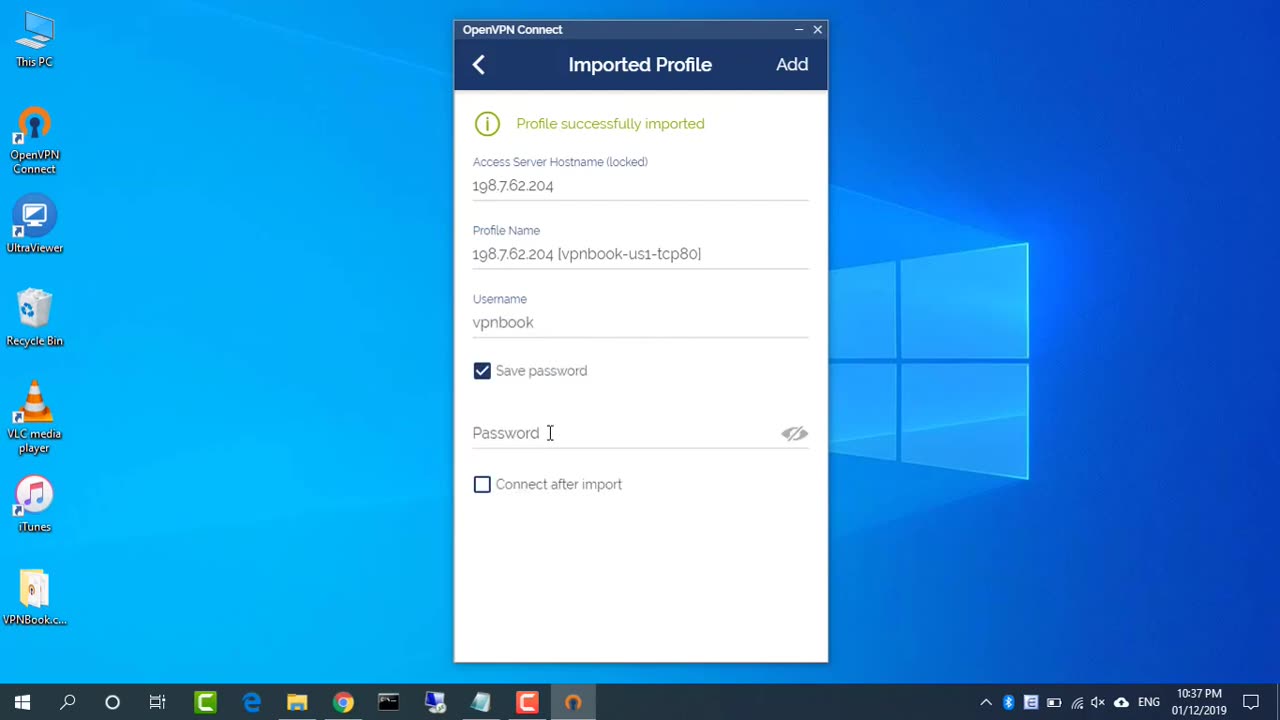1280x720 pixels.
Task: Click the Username field containing vpnbook
Action: (x=640, y=322)
